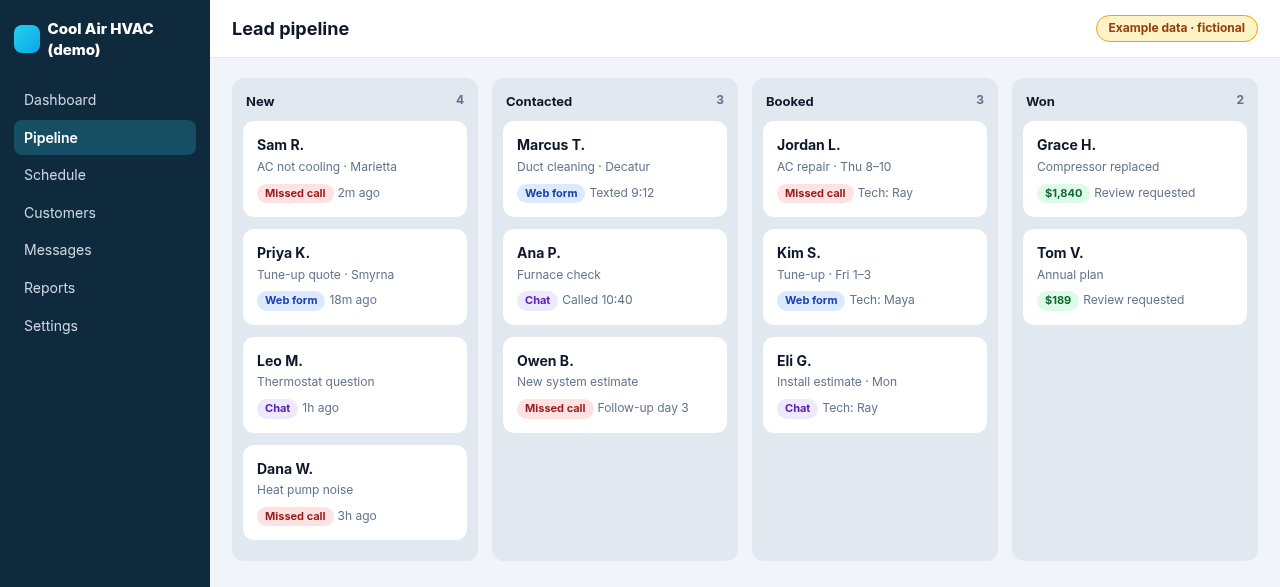Click Web form tag on Marcus T.
The height and width of the screenshot is (587, 1280).
click(x=551, y=193)
